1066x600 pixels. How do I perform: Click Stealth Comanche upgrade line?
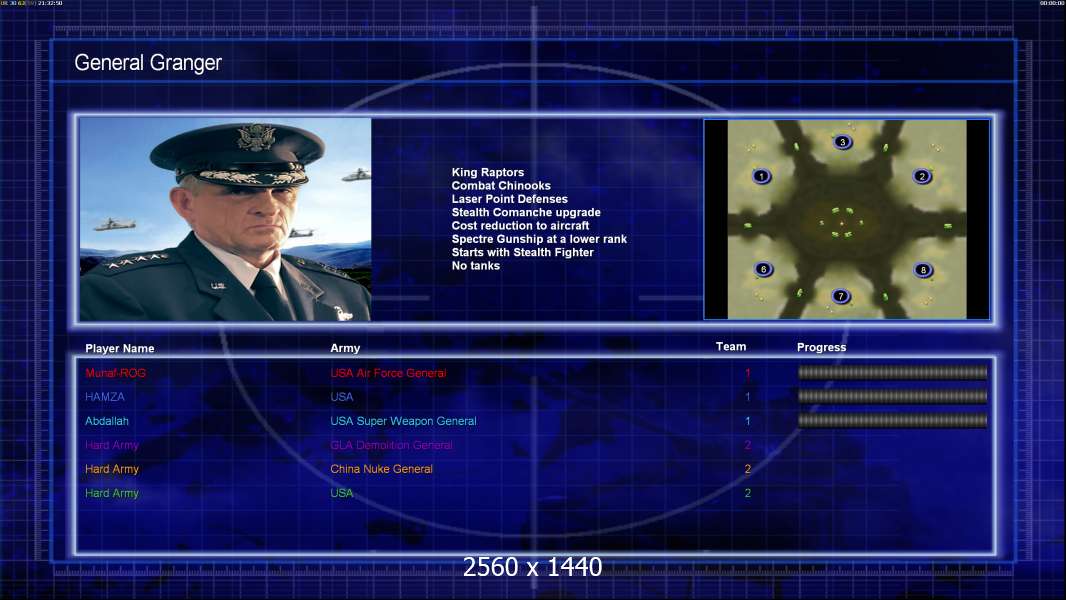coord(526,212)
